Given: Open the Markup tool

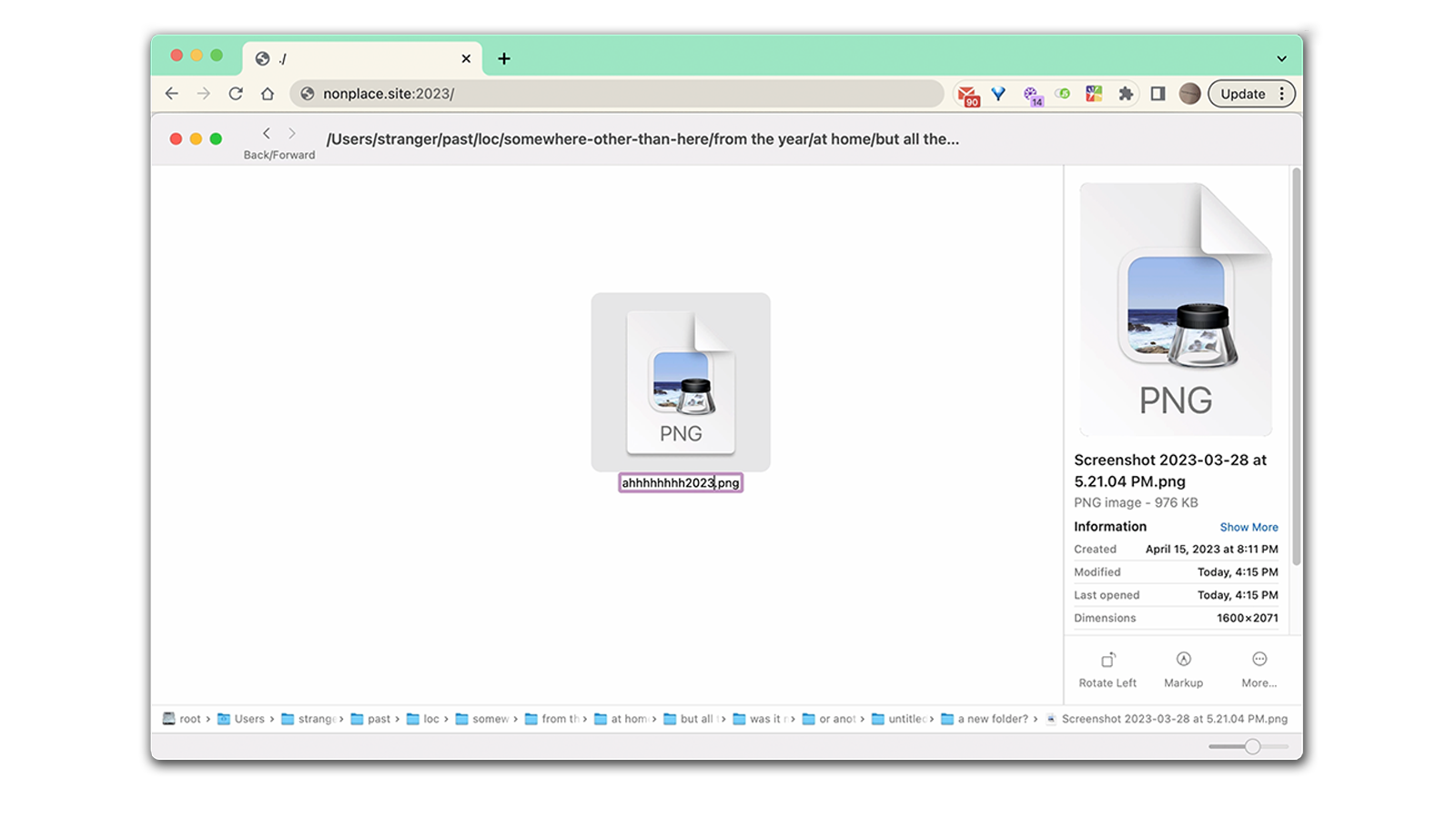Looking at the screenshot, I should 1183,660.
